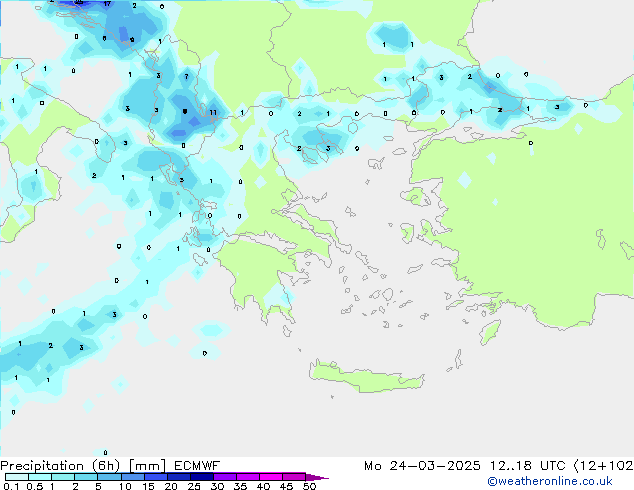The image size is (634, 490).
Task: Click the weatheronline.co.uk copyright link
Action: (x=550, y=481)
